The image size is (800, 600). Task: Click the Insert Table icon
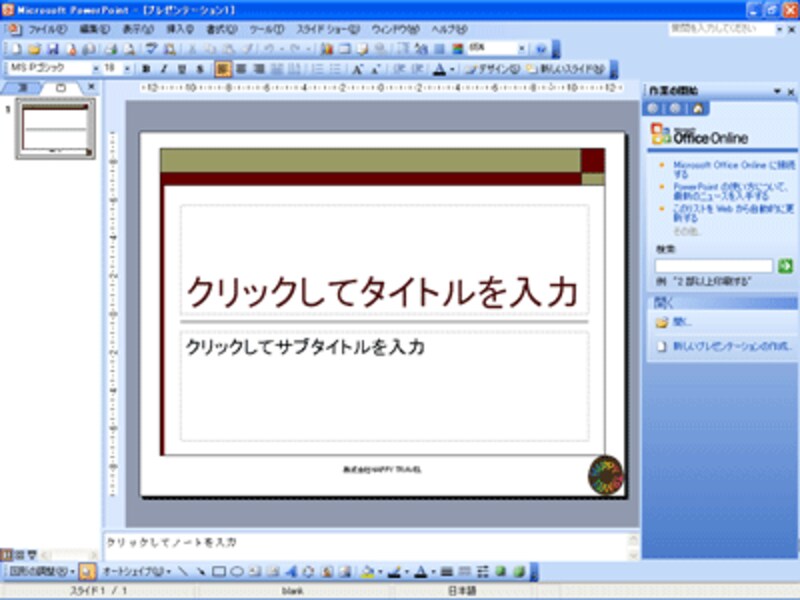click(x=345, y=49)
